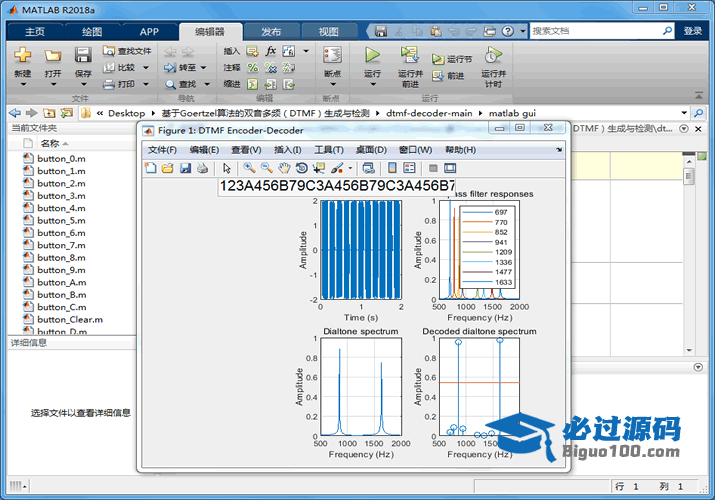Click the Breakpoints icon

(x=332, y=55)
